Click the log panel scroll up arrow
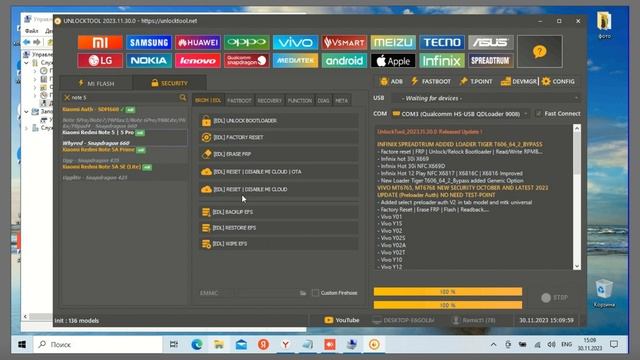This screenshot has height=360, width=640. (577, 128)
